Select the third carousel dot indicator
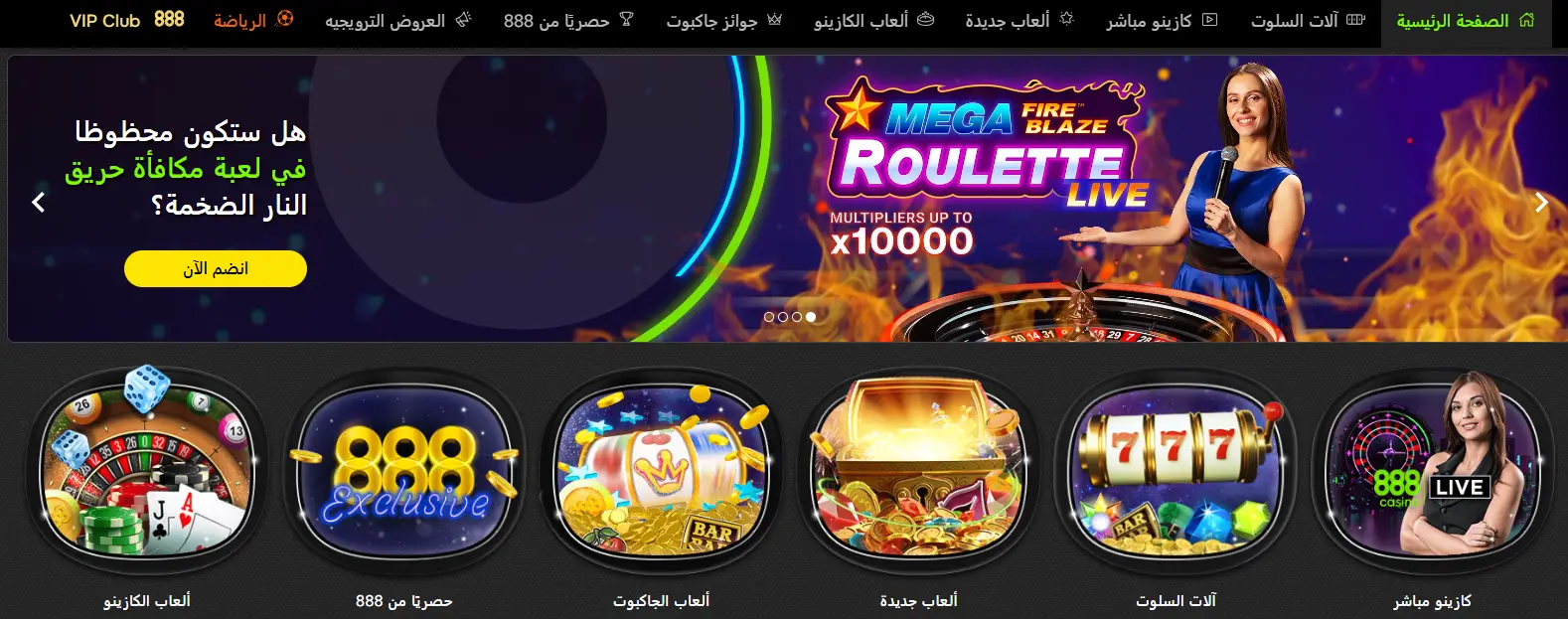The image size is (1568, 619). [x=797, y=317]
